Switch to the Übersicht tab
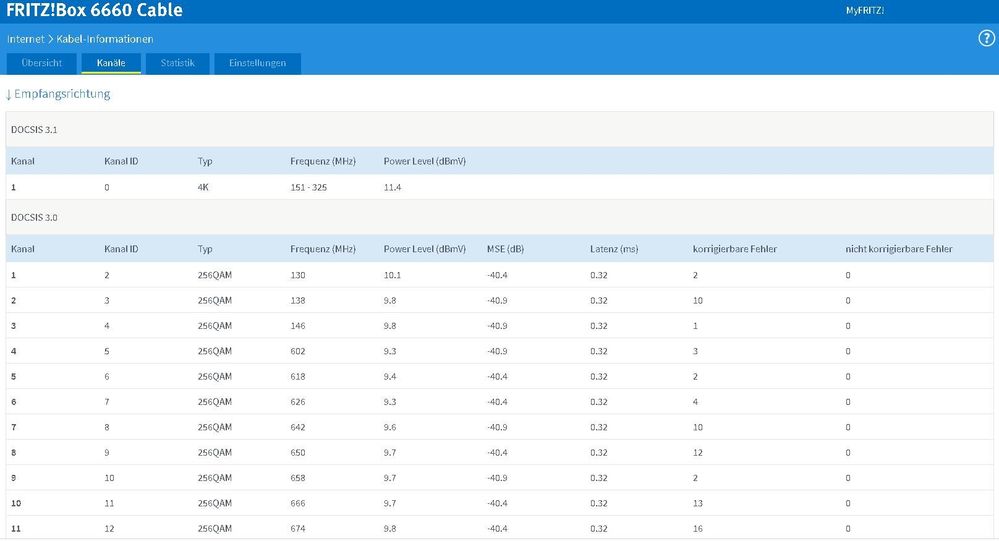 [x=42, y=63]
